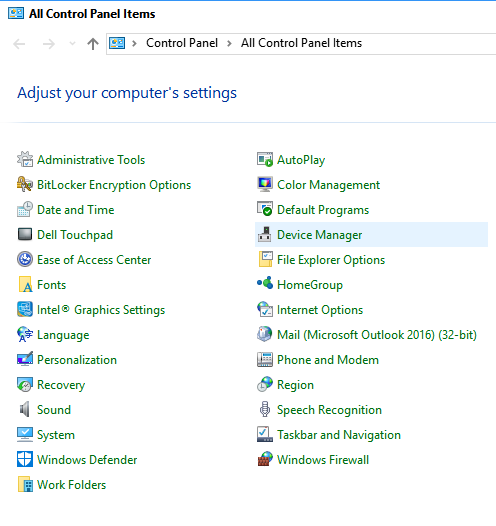The width and height of the screenshot is (496, 526).
Task: Open the Windows Defender shield icon
Action: click(x=25, y=459)
